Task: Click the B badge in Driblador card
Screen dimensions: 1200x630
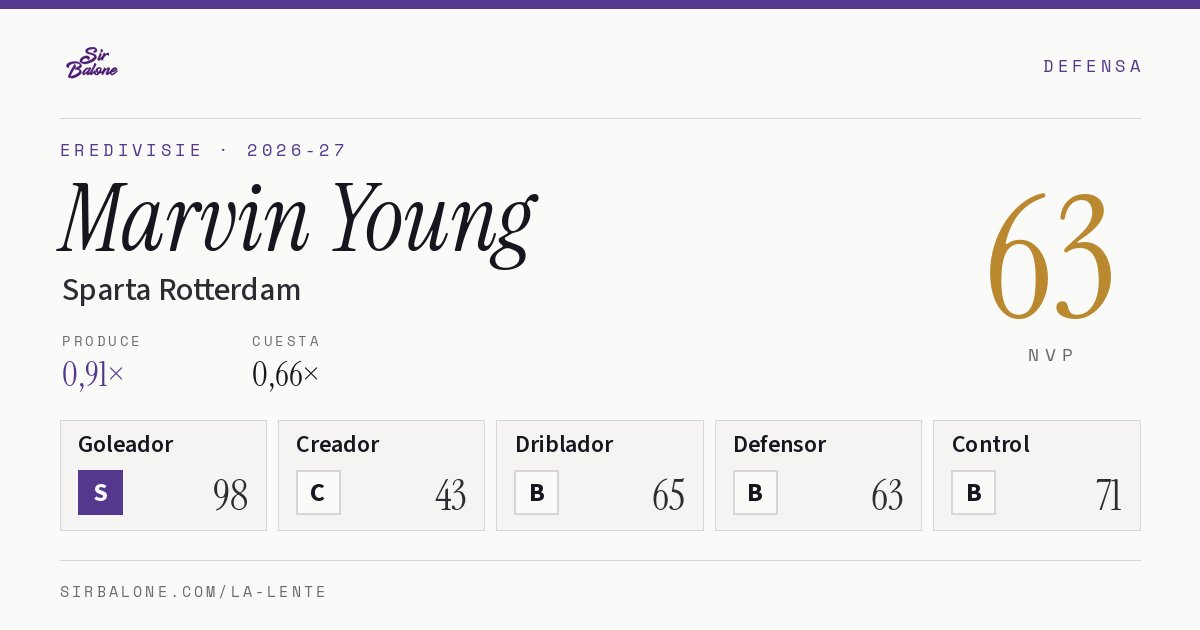Action: (537, 492)
